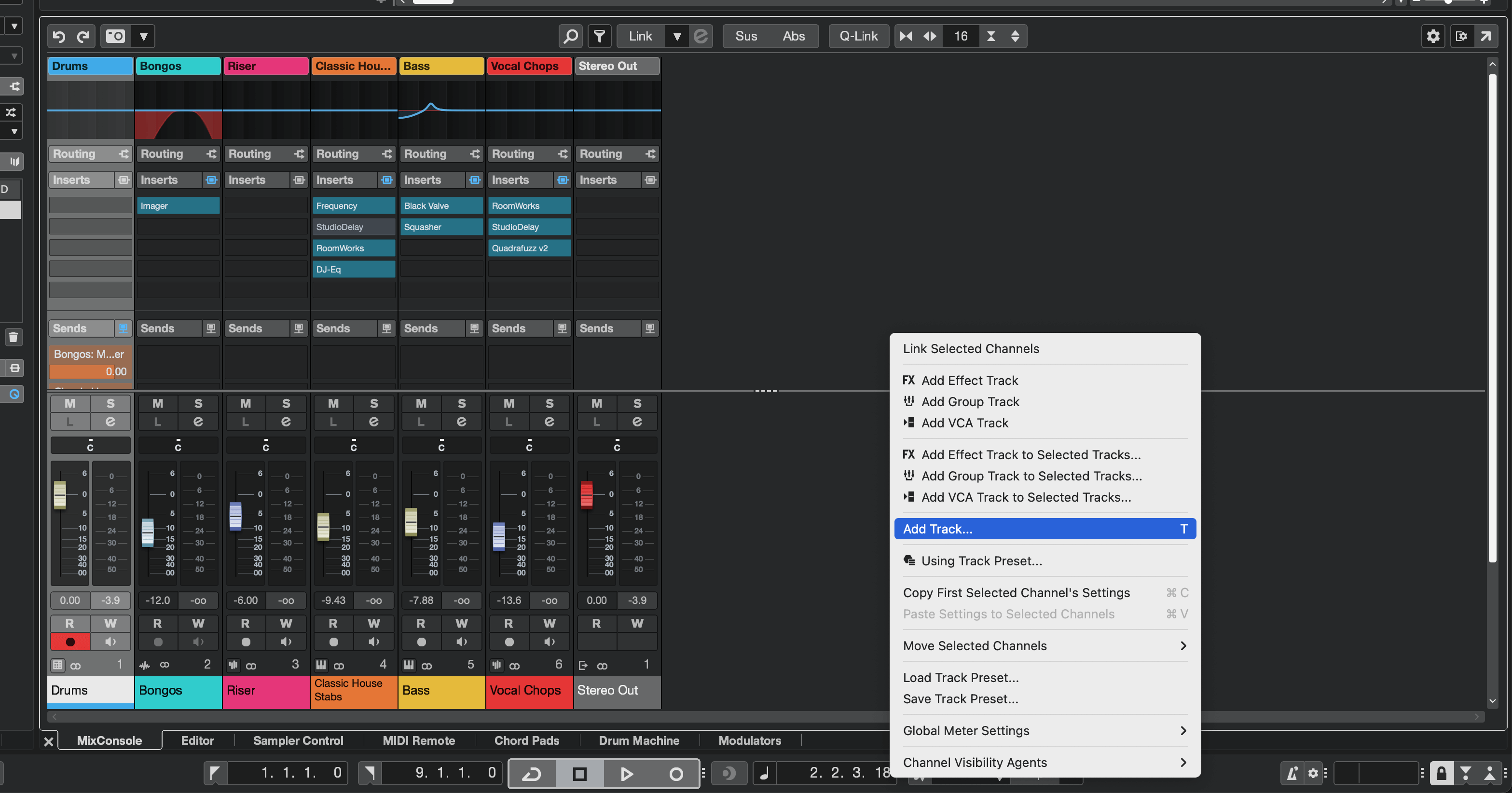The image size is (1512, 793).
Task: Switch to the Editor tab
Action: 197,741
